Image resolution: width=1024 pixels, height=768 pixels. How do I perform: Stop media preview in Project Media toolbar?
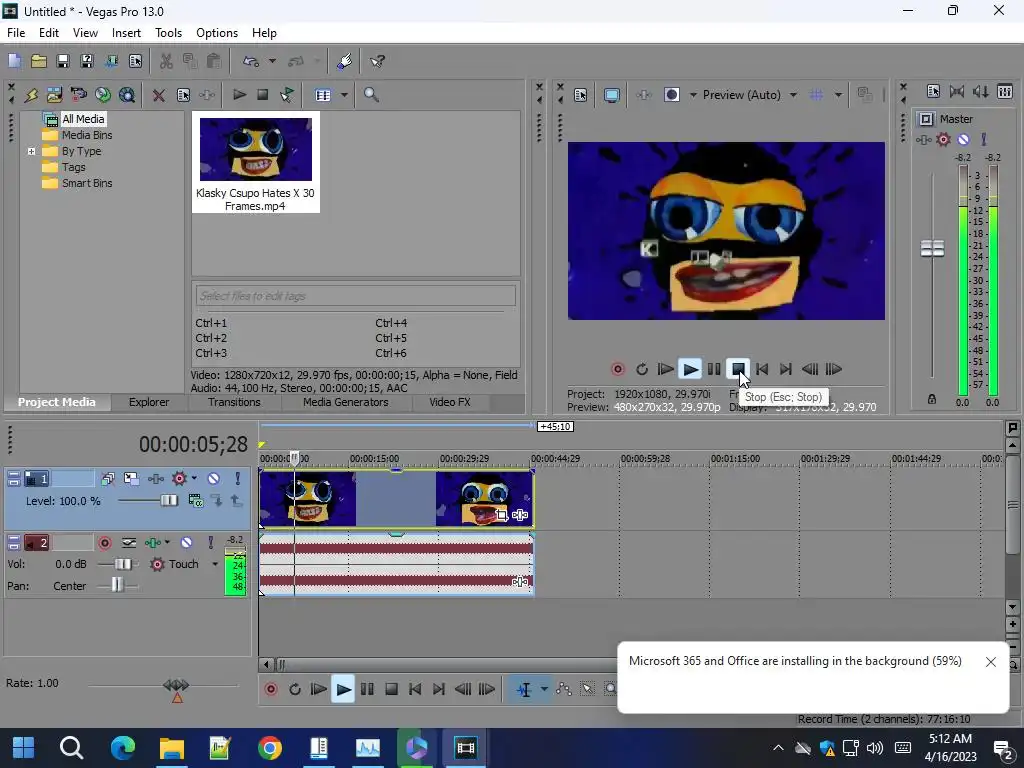point(263,95)
